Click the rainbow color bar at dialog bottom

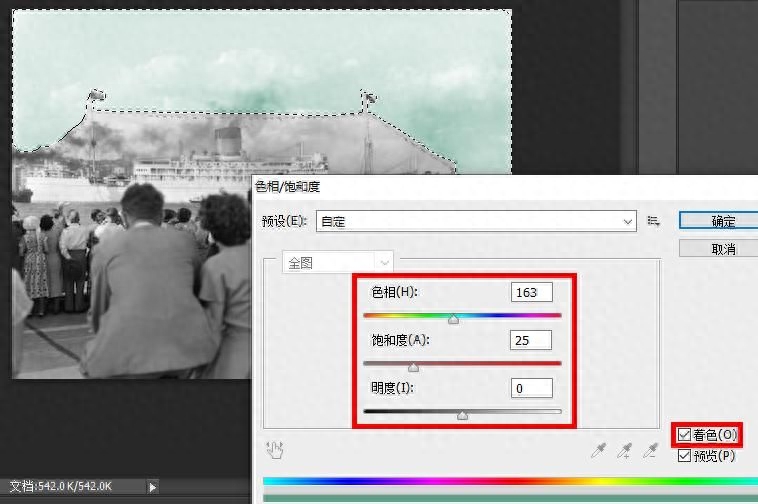510,481
